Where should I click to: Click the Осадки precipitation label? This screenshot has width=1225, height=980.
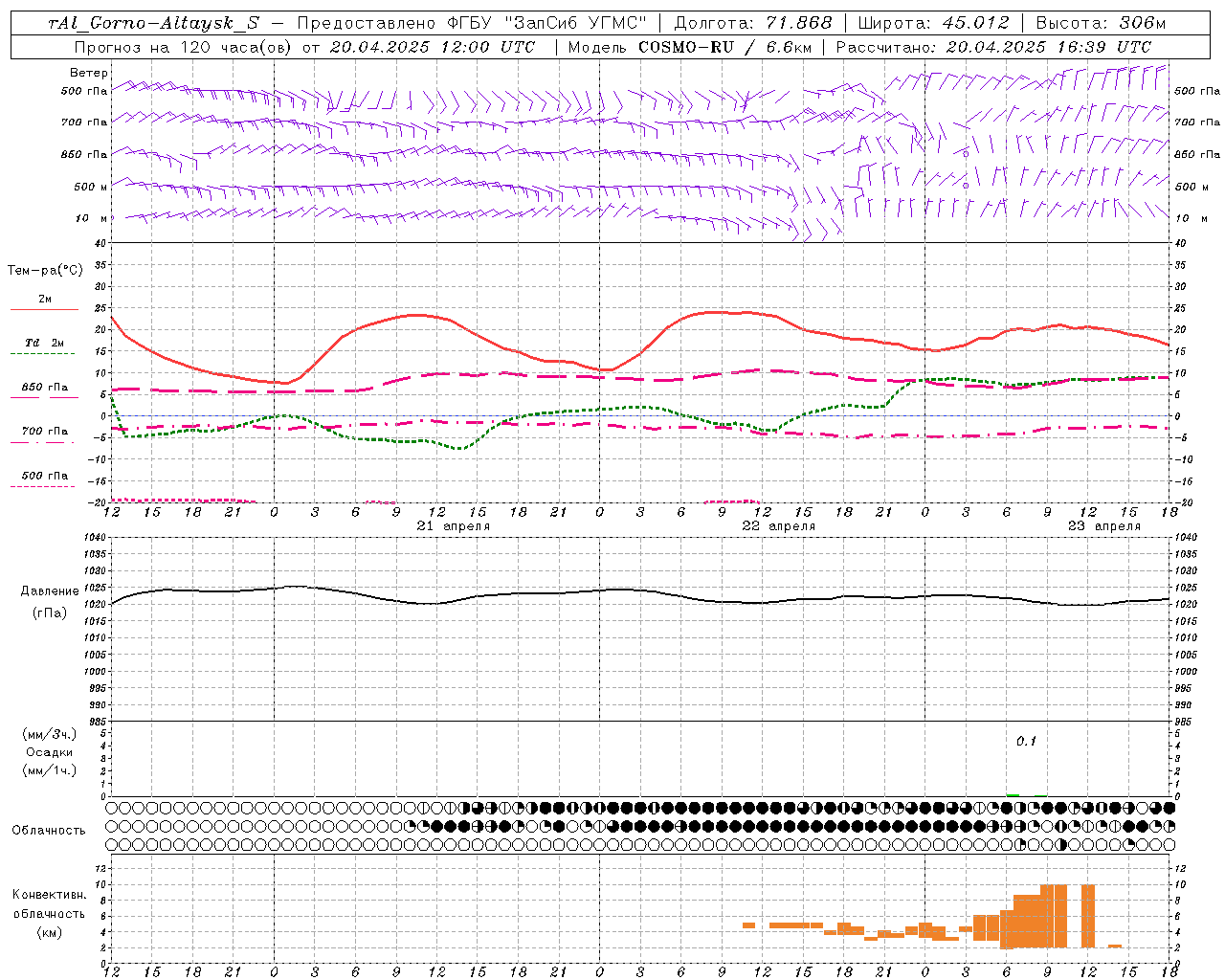point(50,752)
